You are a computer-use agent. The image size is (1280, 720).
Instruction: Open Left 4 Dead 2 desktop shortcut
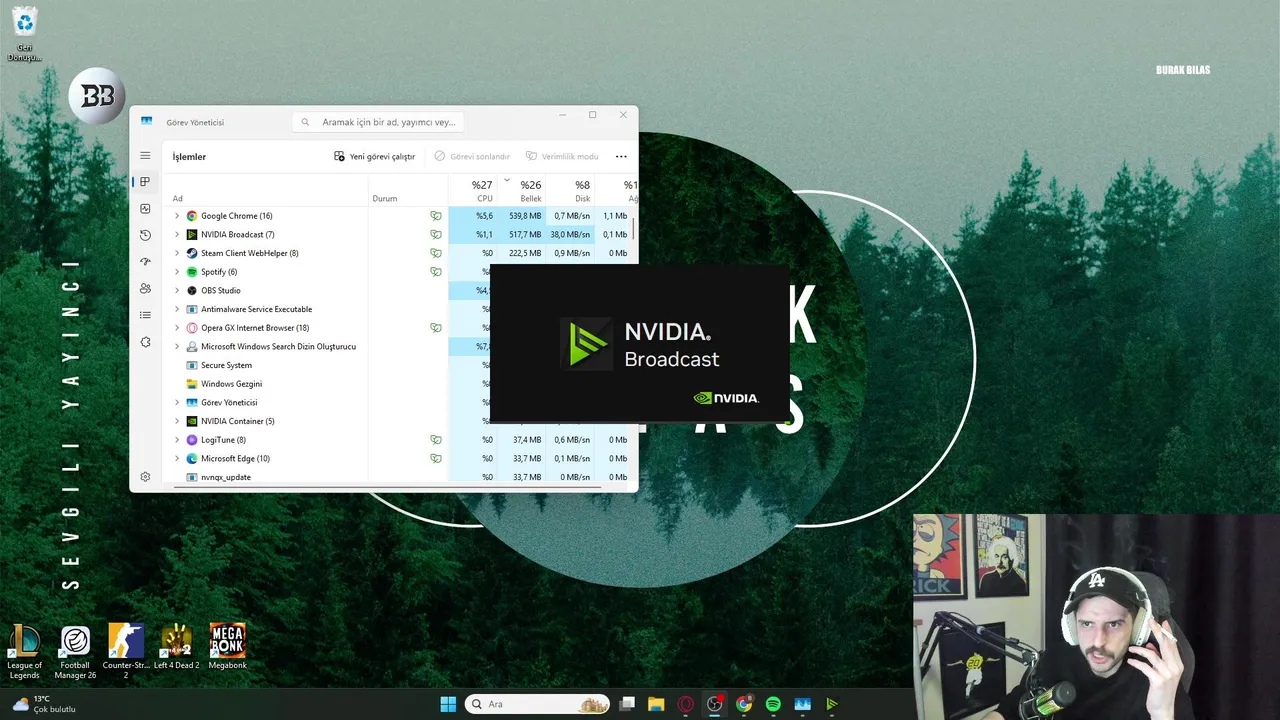[x=176, y=647]
